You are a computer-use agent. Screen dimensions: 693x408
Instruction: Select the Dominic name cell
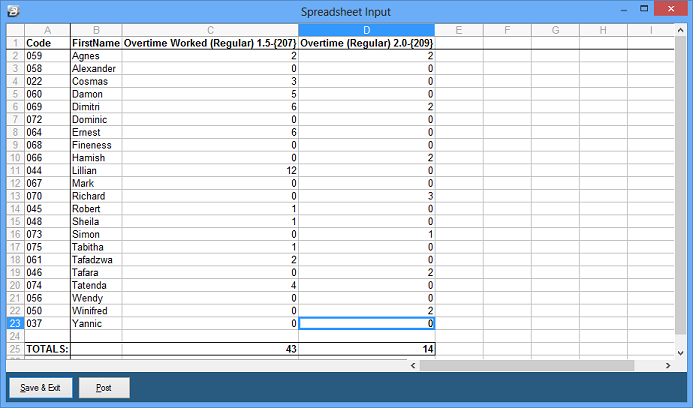[96, 120]
